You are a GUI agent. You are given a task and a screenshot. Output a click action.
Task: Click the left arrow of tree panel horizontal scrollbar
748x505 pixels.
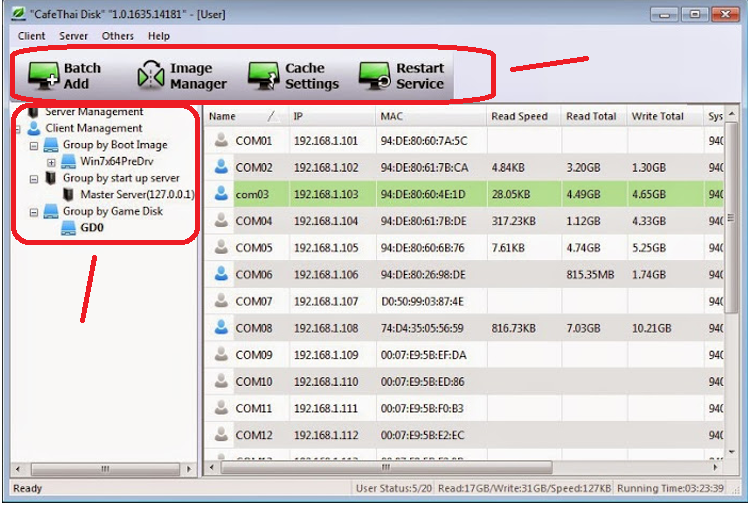click(x=18, y=469)
